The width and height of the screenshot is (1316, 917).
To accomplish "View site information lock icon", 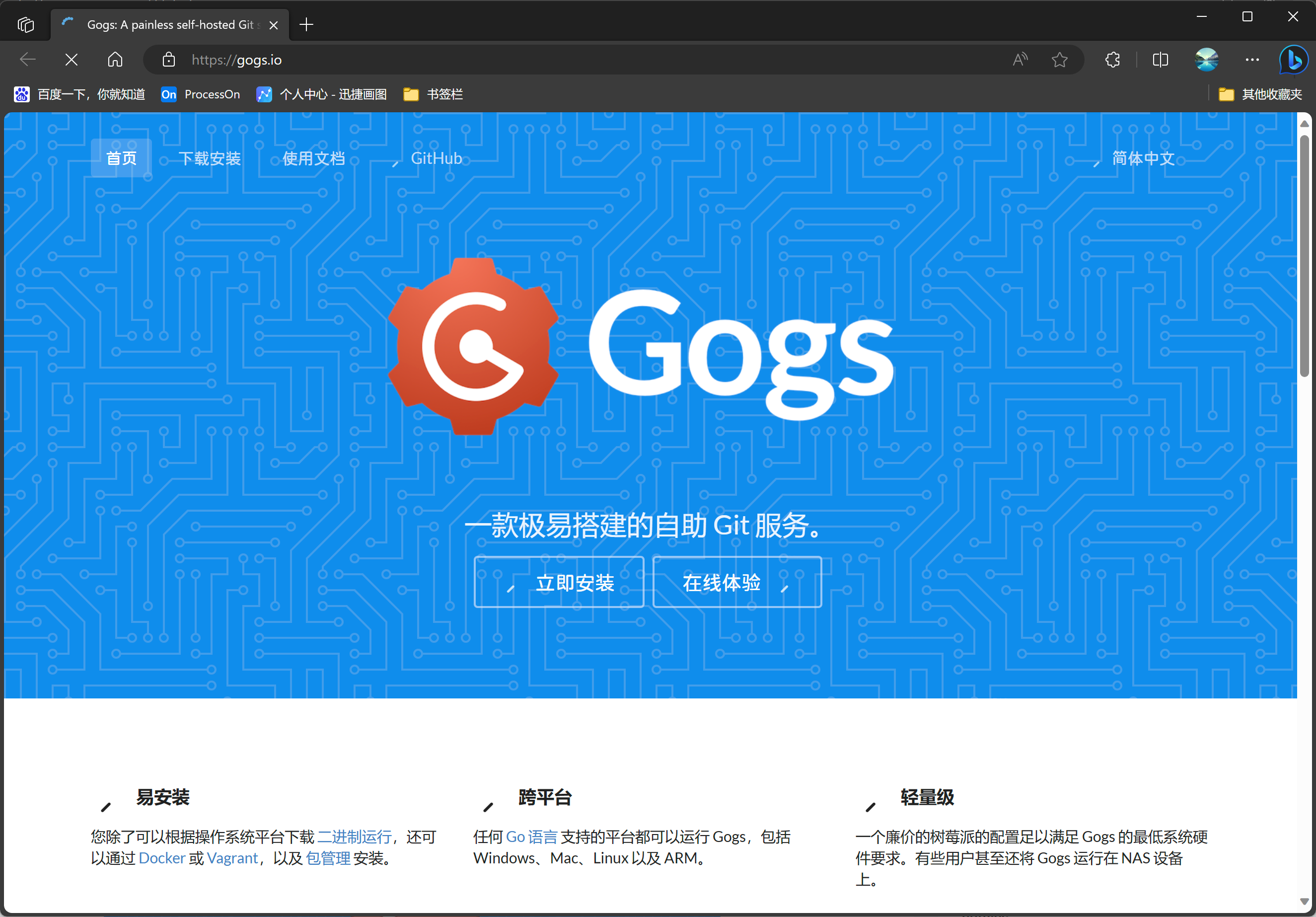I will point(168,60).
